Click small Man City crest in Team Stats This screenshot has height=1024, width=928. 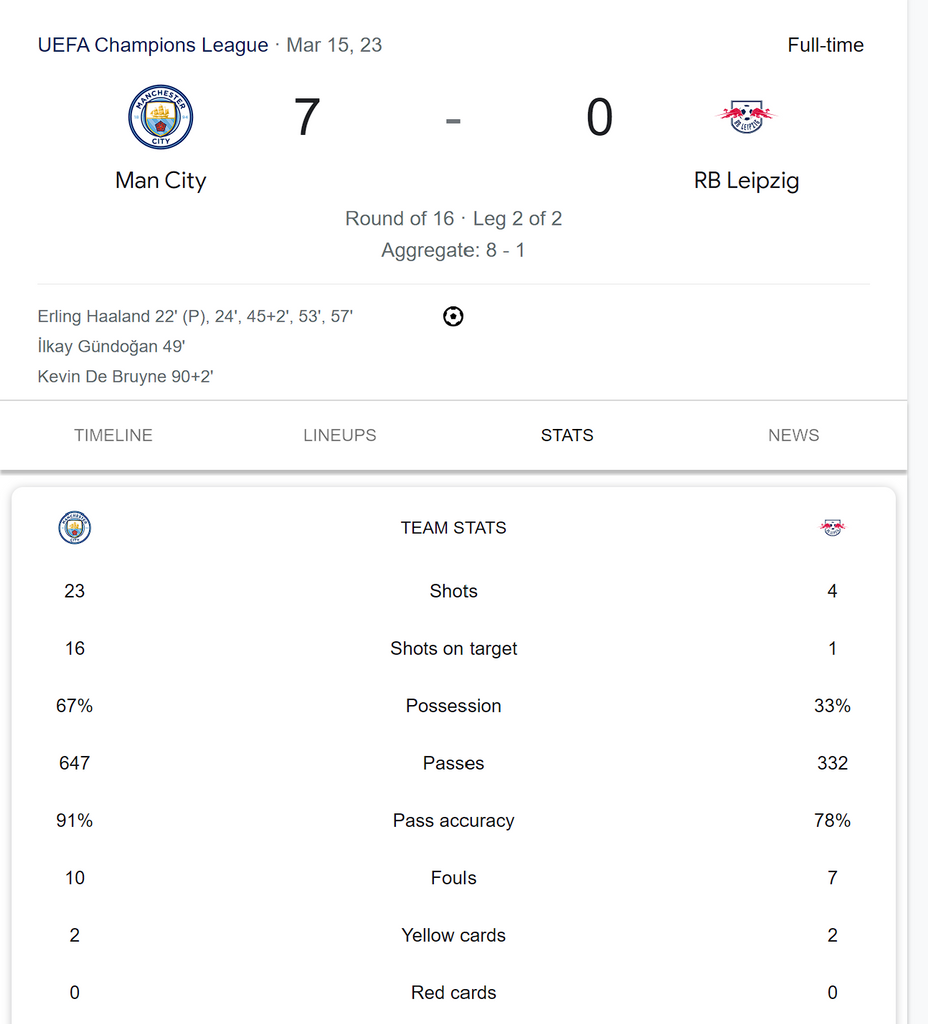(x=74, y=527)
